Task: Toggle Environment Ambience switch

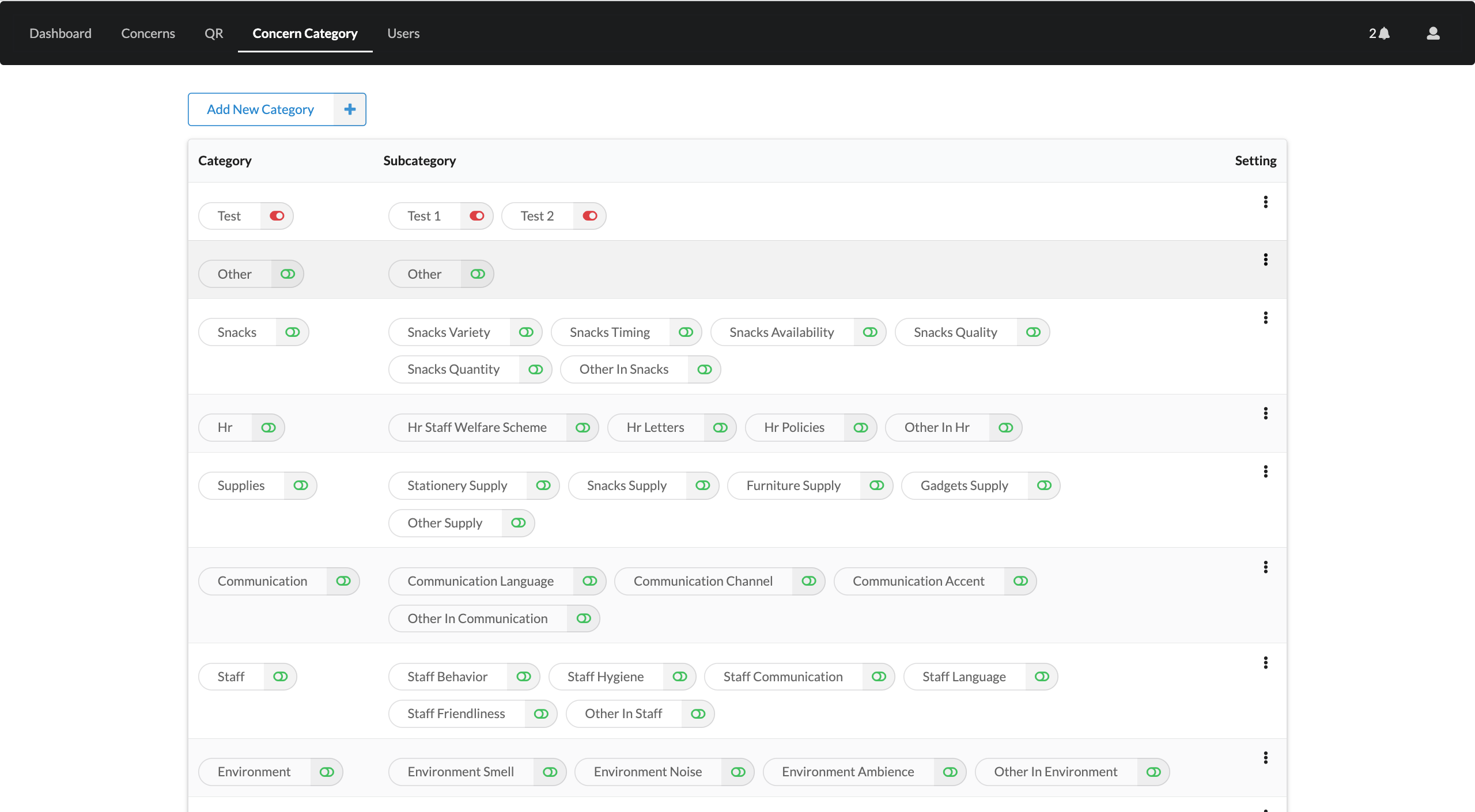Action: coord(950,772)
